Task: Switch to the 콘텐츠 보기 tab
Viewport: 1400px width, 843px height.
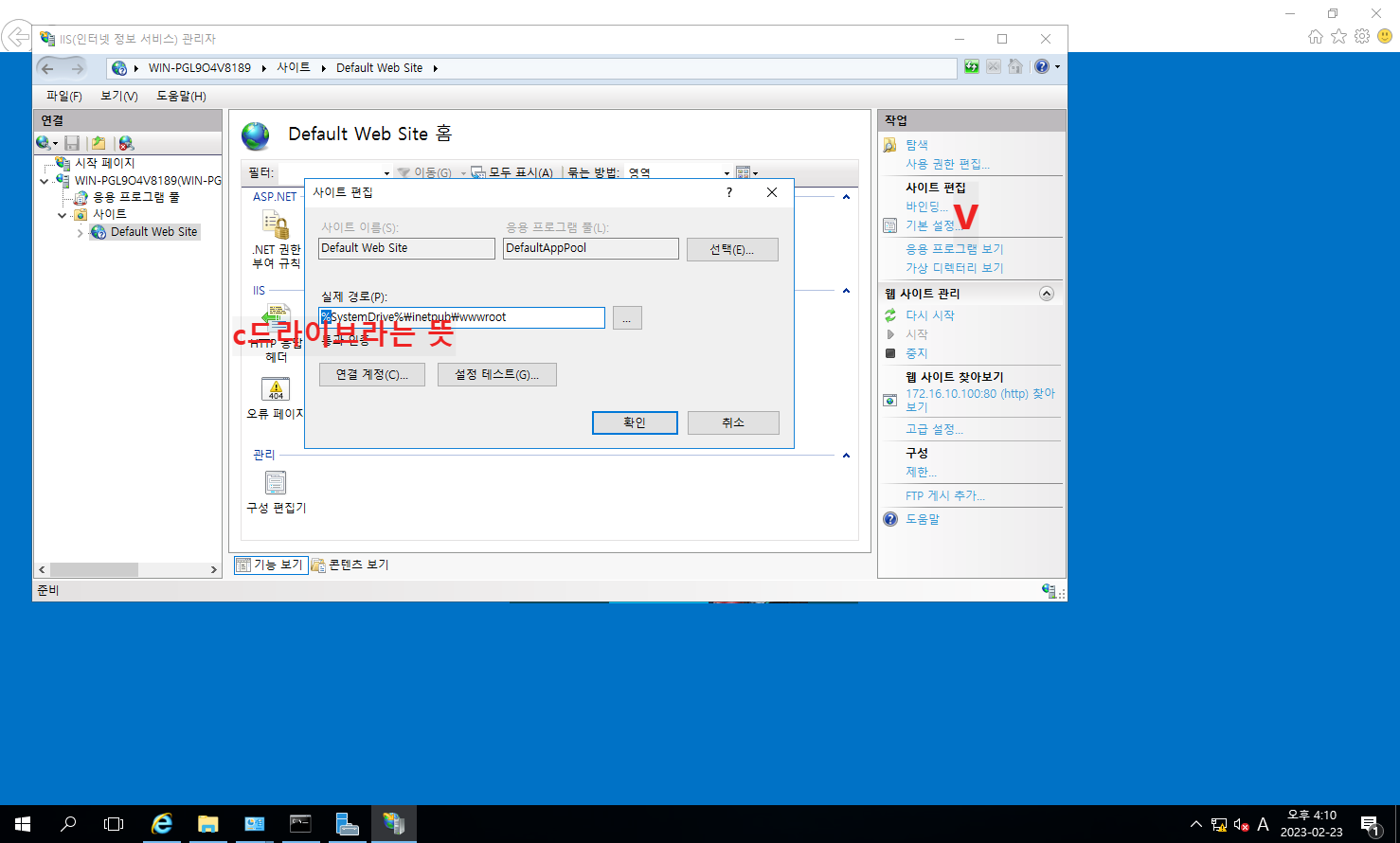Action: [350, 565]
